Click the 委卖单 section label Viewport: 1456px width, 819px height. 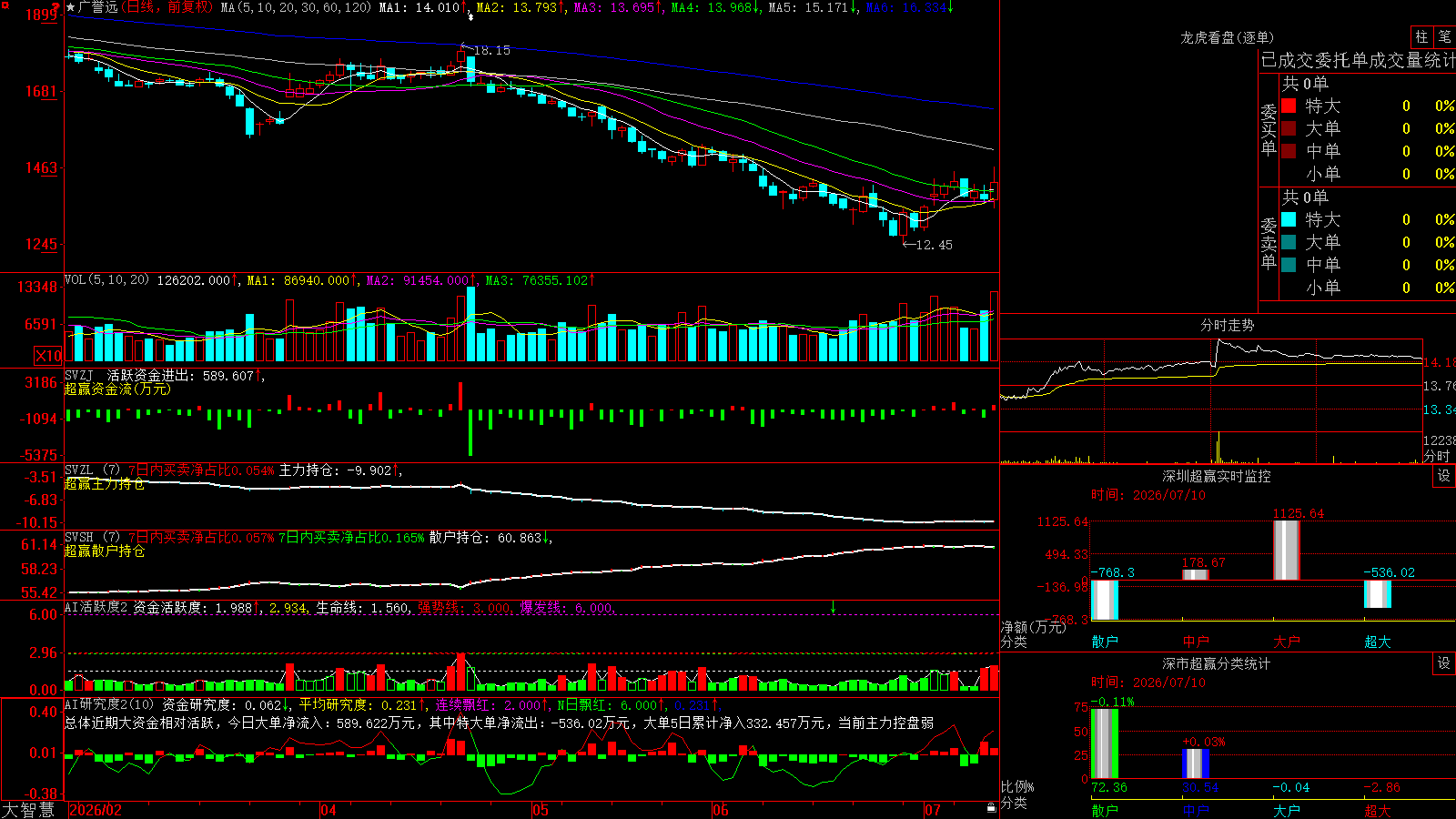(1269, 243)
